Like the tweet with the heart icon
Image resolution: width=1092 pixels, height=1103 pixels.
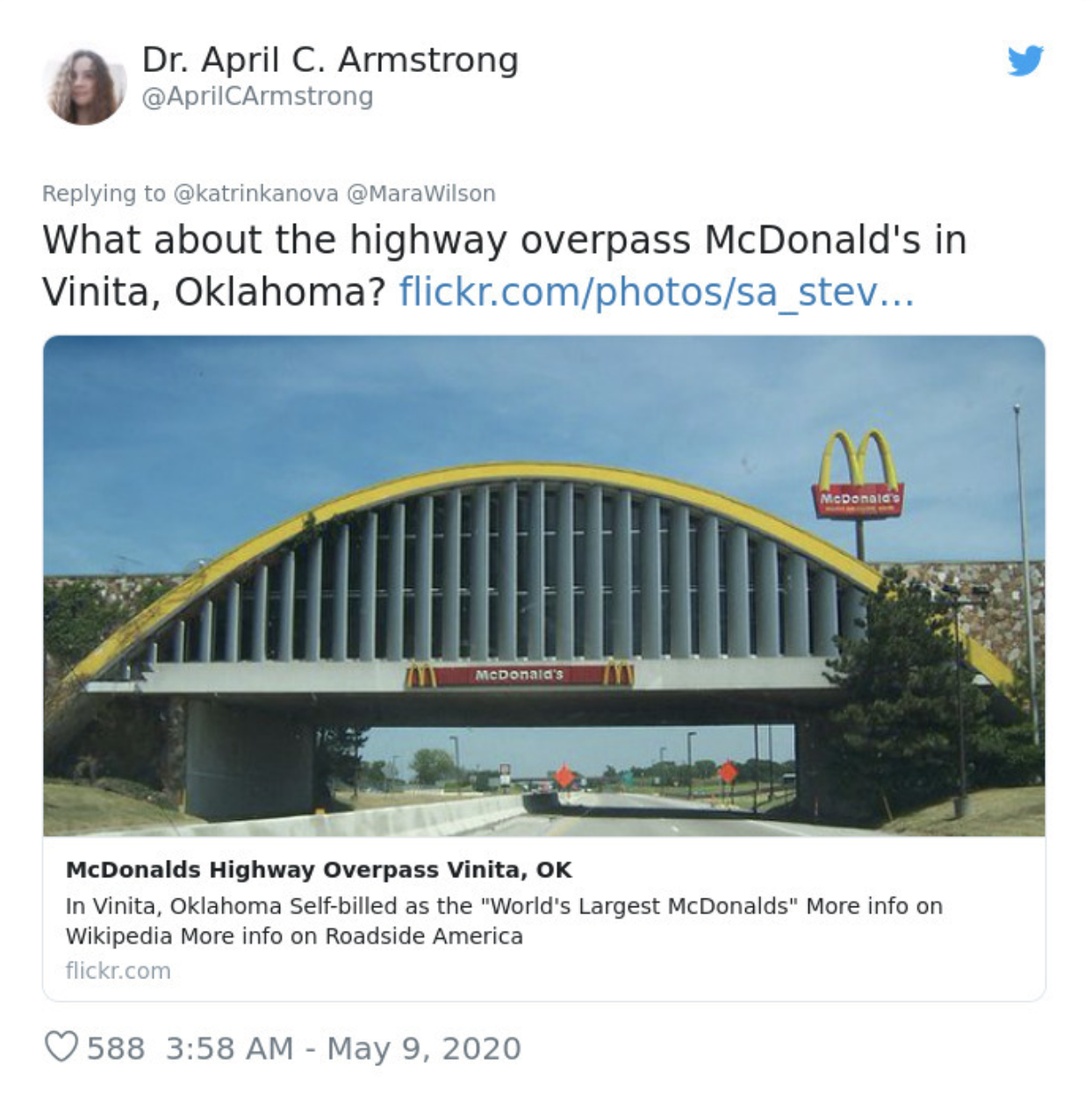61,1047
